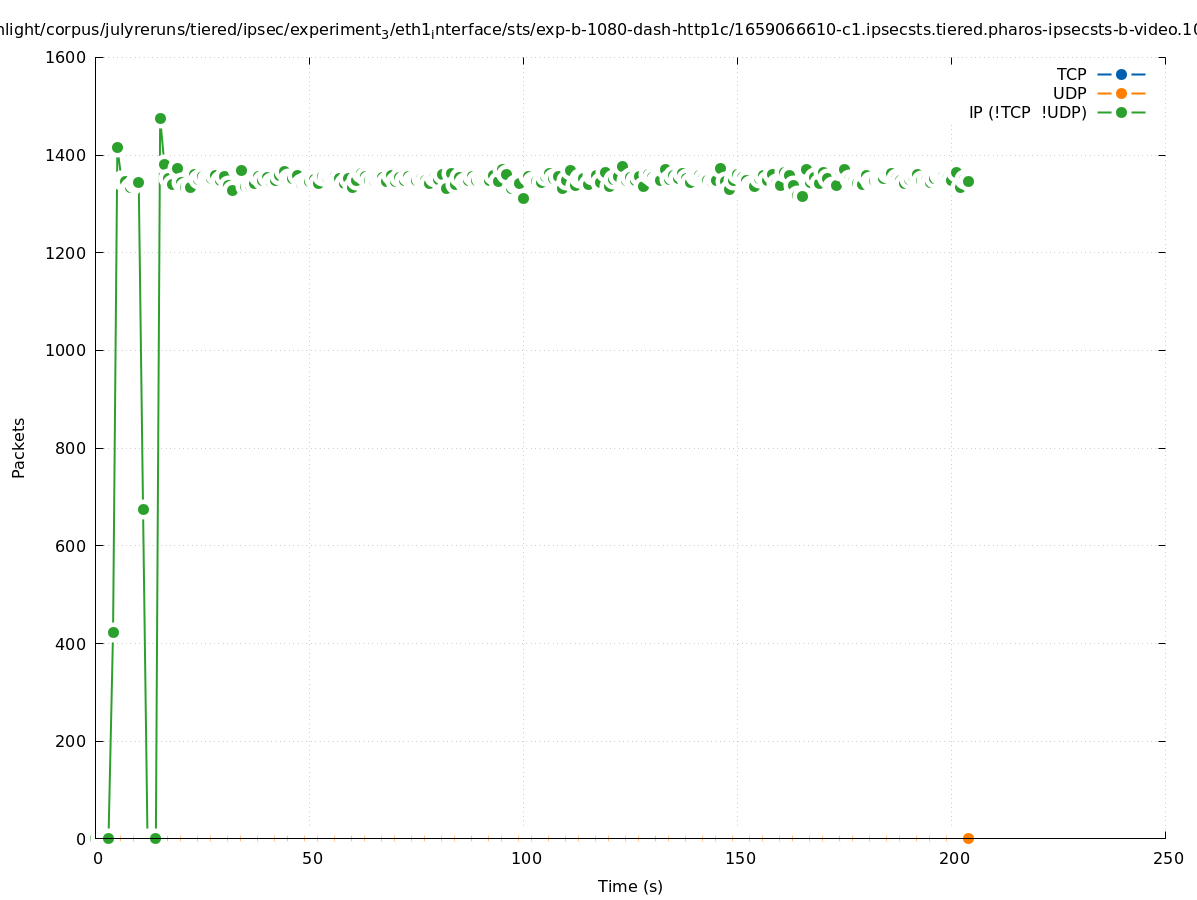Image resolution: width=1197 pixels, height=900 pixels.
Task: Click the first green point at zero packets
Action: coord(108,838)
